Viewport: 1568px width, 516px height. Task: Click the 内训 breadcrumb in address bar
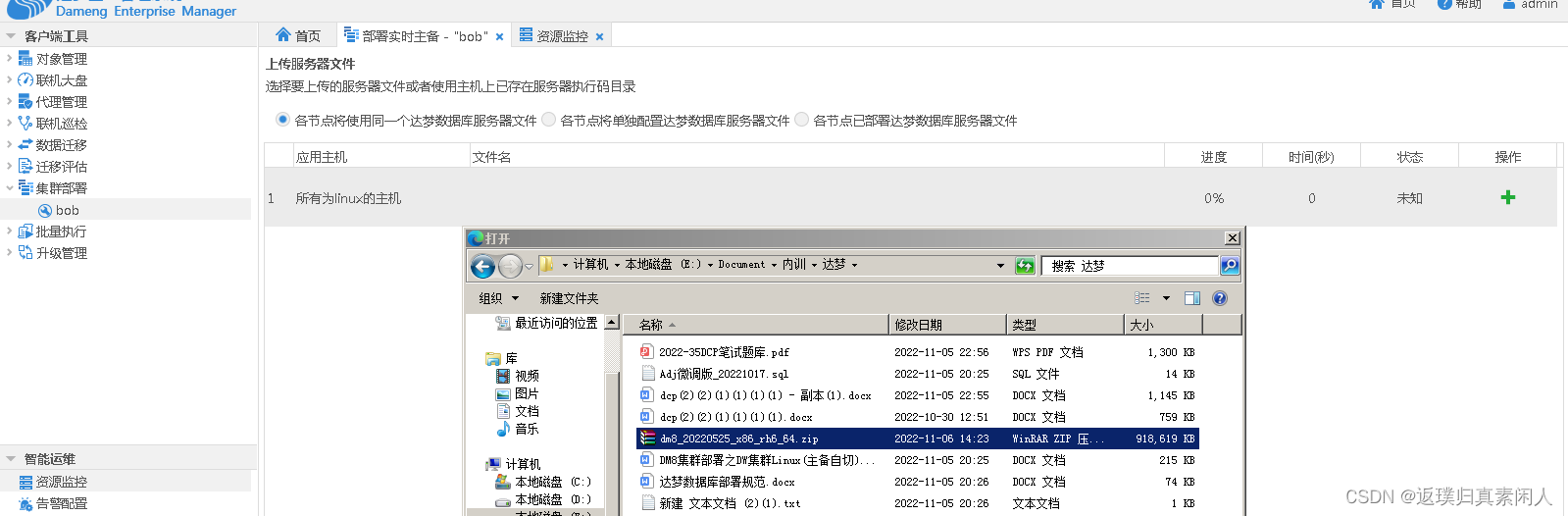(794, 265)
